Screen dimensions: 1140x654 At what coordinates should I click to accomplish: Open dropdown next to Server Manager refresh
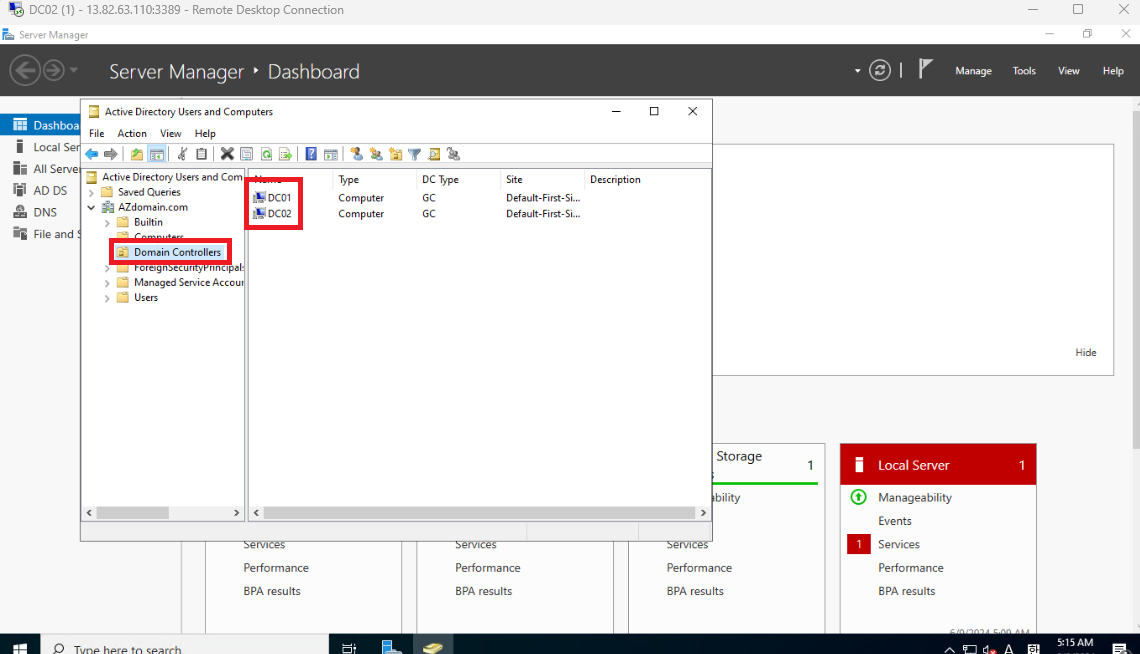[858, 71]
